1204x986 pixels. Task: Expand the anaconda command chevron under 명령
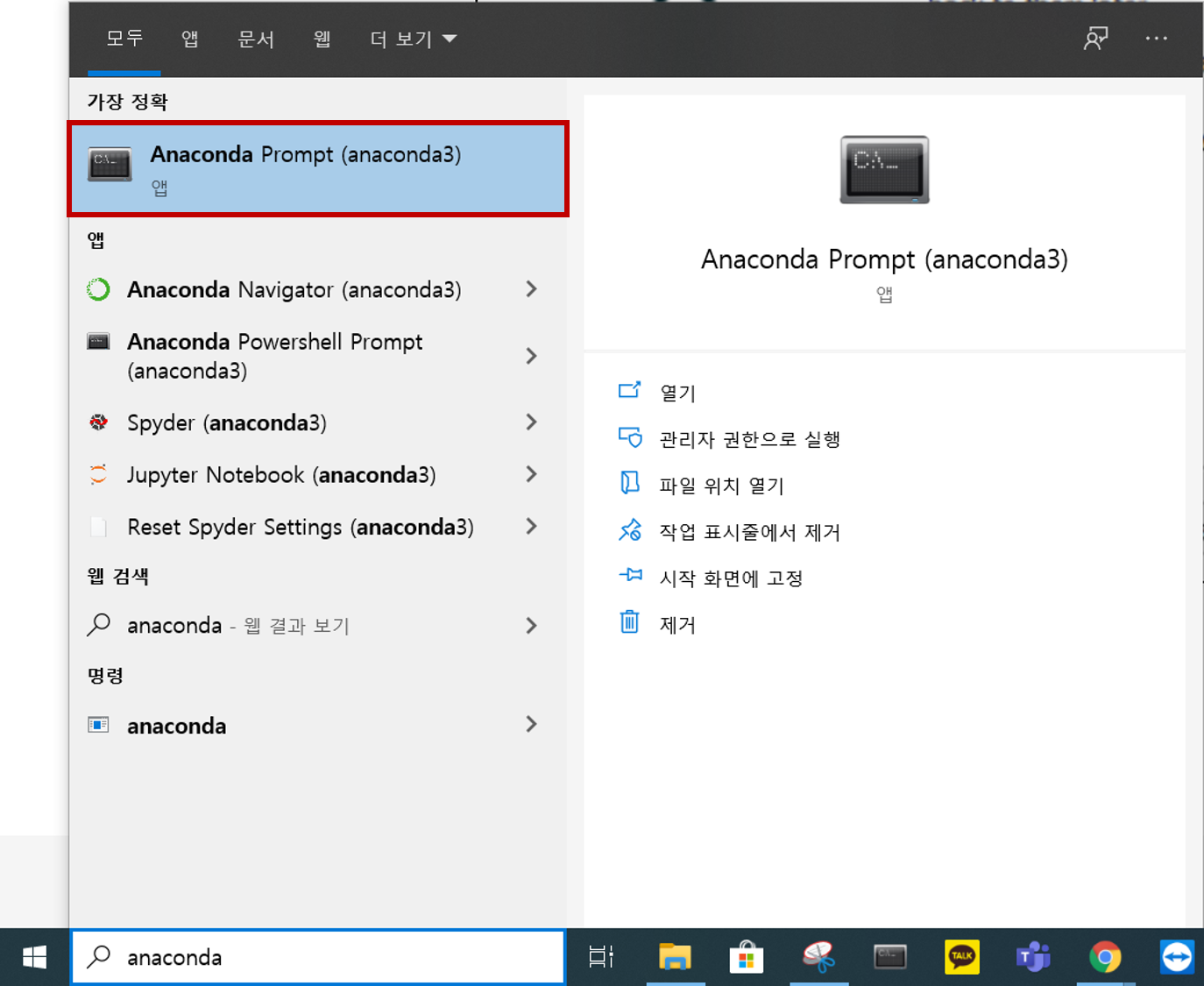click(531, 724)
